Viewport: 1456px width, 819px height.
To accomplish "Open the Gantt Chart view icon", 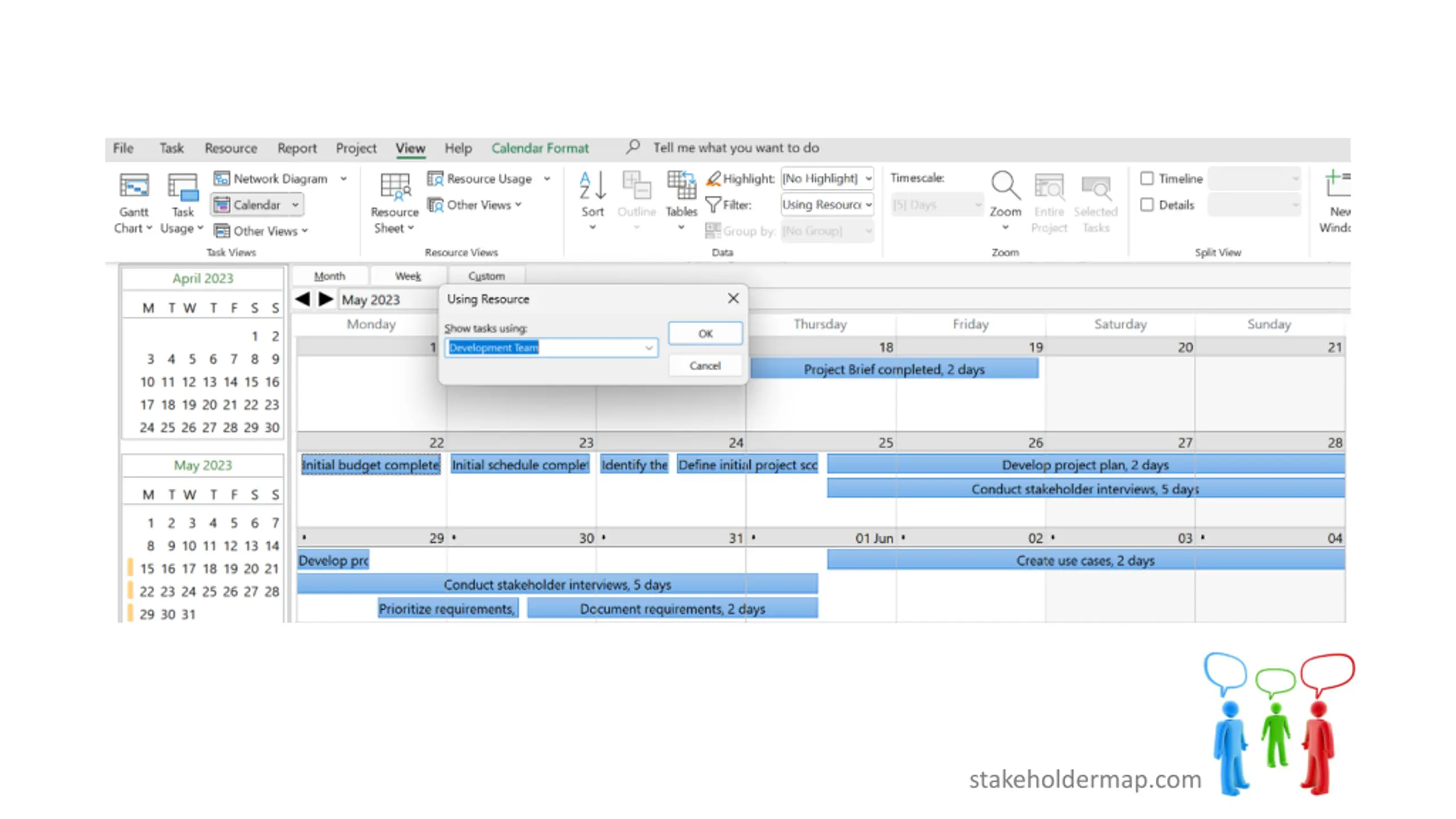I will pos(134,186).
